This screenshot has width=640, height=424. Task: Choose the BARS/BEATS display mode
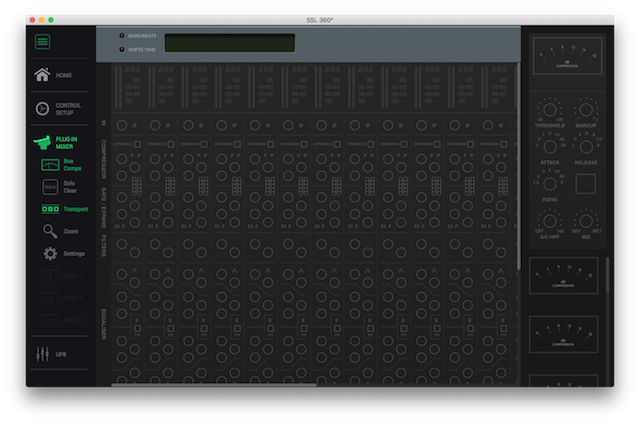coord(138,36)
